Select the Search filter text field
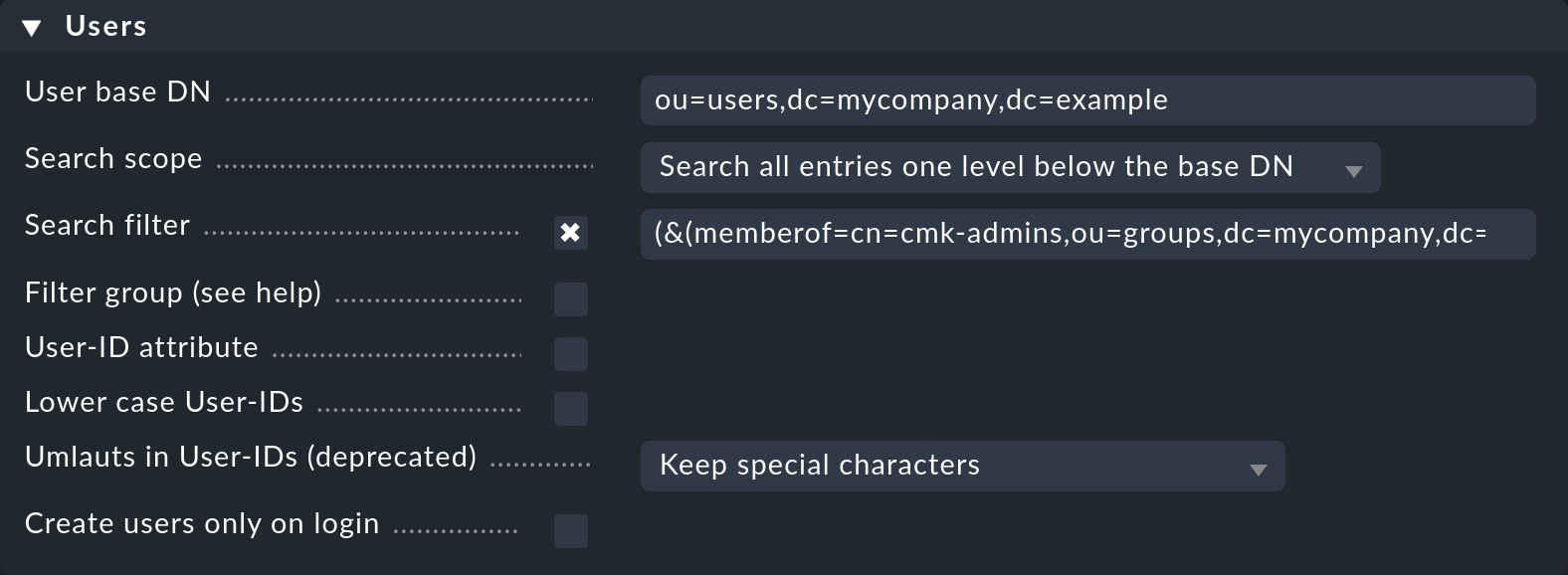Screen dimensions: 1568x575 click(1084, 234)
